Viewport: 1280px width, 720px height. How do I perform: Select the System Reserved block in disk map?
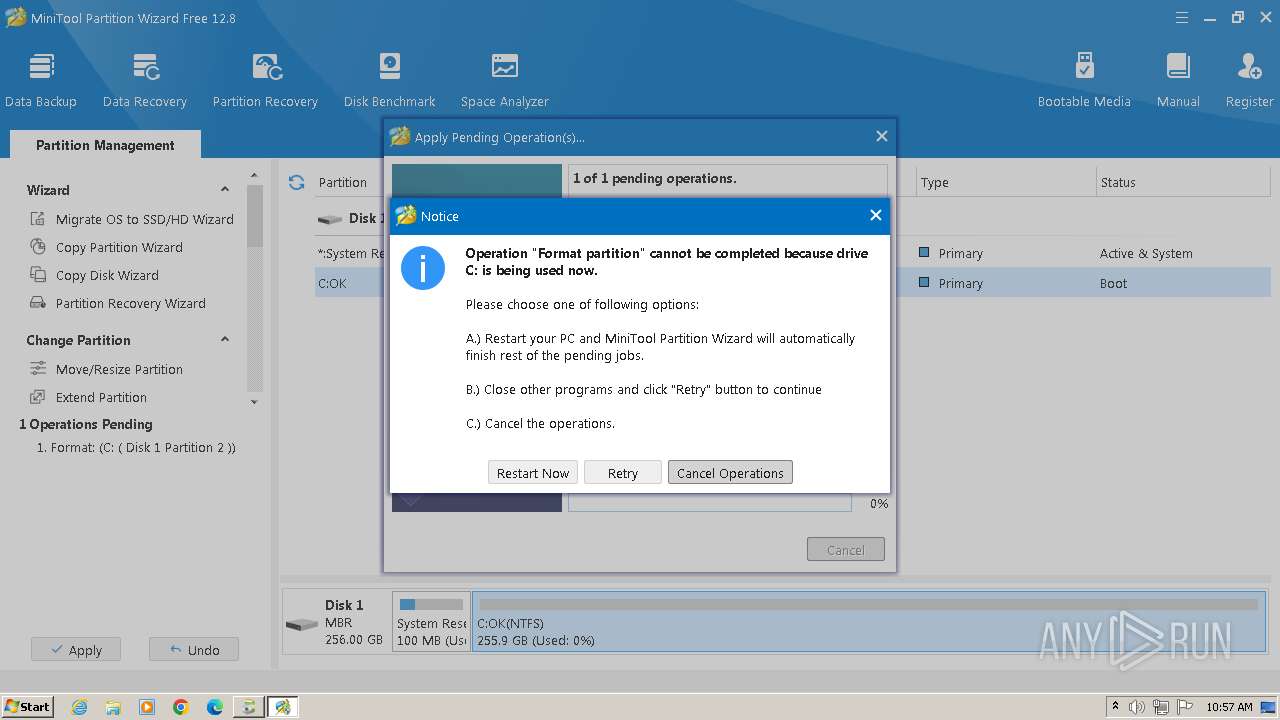pos(431,622)
